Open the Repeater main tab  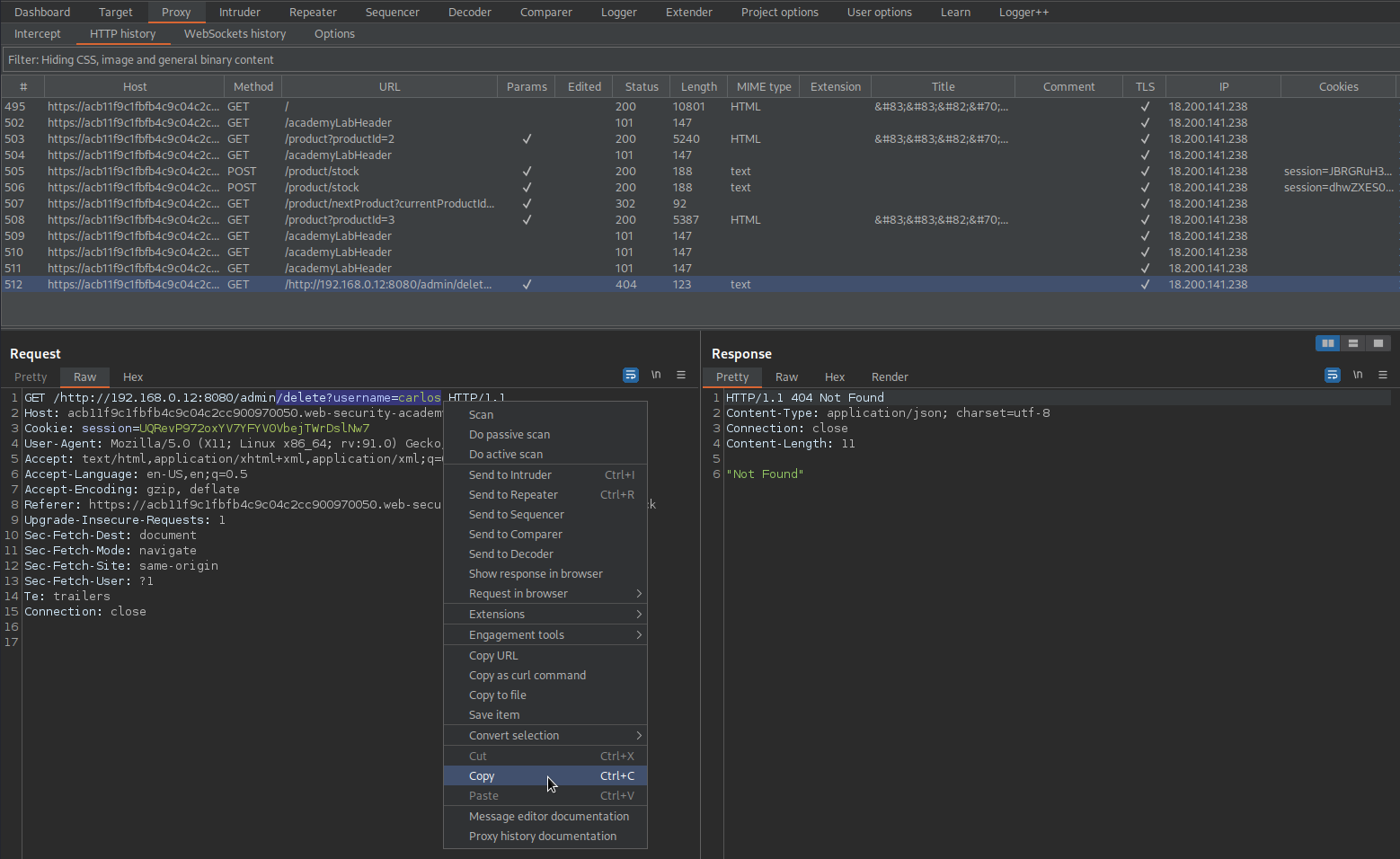[313, 12]
